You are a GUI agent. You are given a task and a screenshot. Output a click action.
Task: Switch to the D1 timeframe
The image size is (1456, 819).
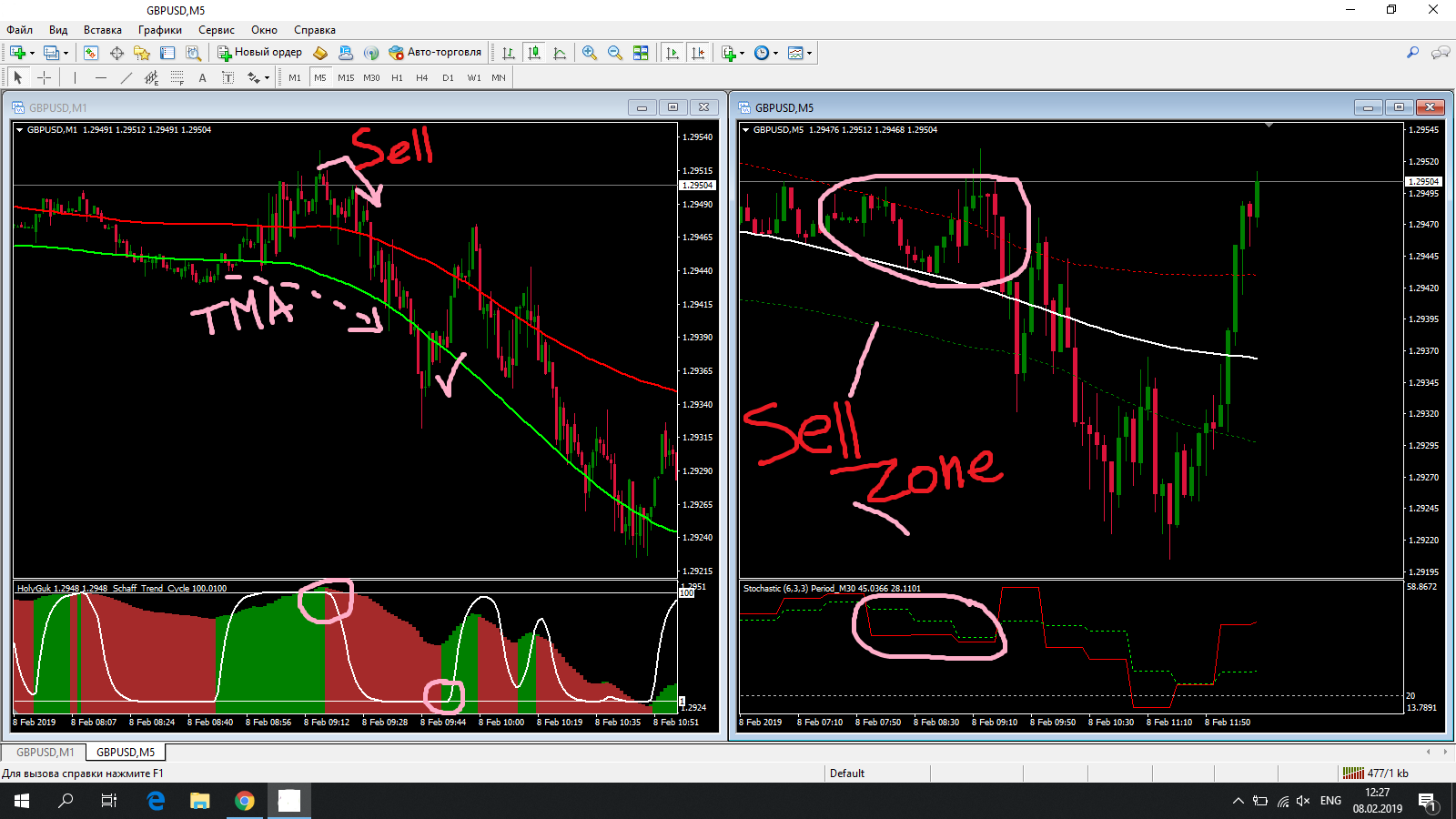click(x=448, y=77)
